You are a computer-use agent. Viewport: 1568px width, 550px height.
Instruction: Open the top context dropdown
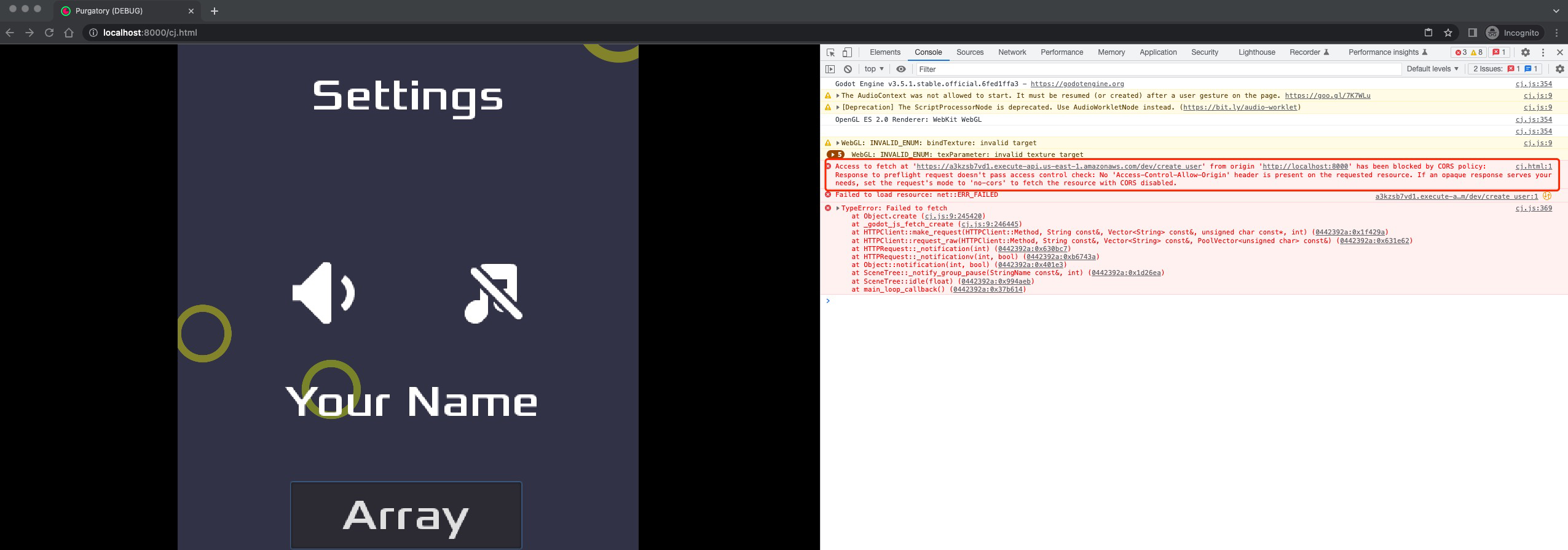pyautogui.click(x=874, y=69)
